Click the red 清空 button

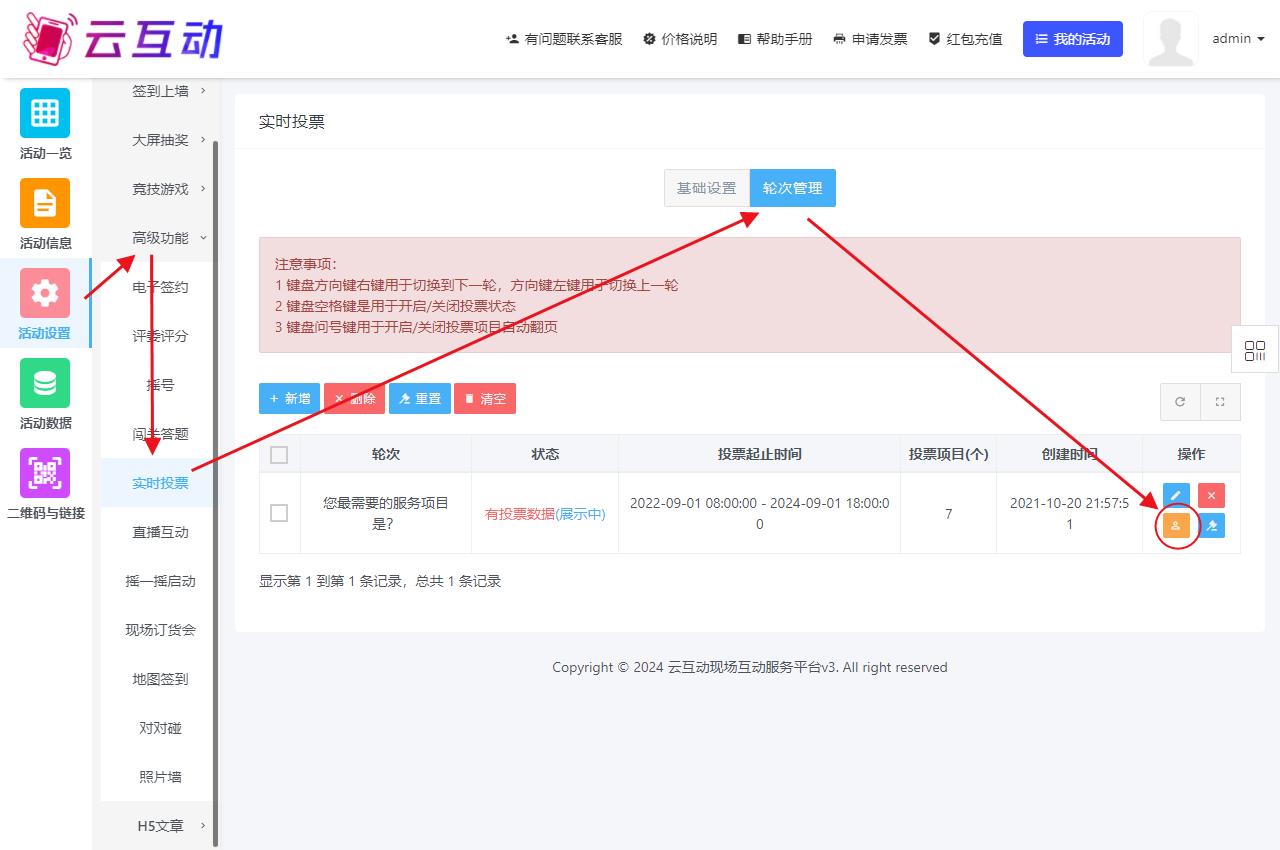point(485,398)
